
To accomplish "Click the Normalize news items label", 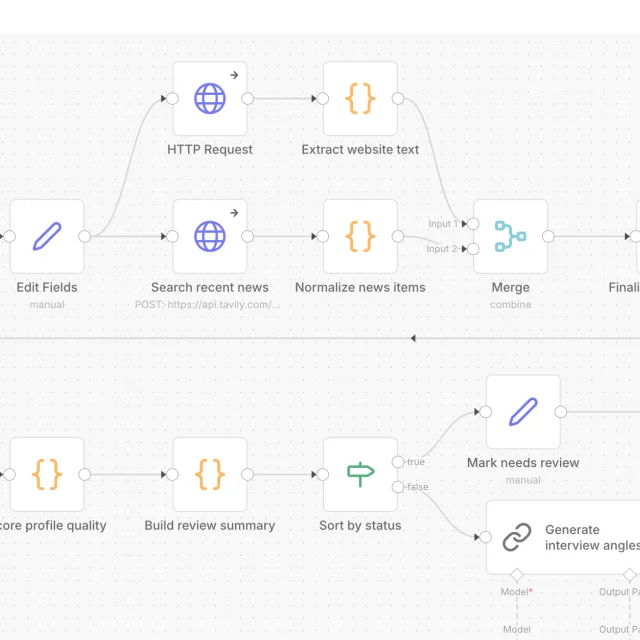I will (360, 287).
